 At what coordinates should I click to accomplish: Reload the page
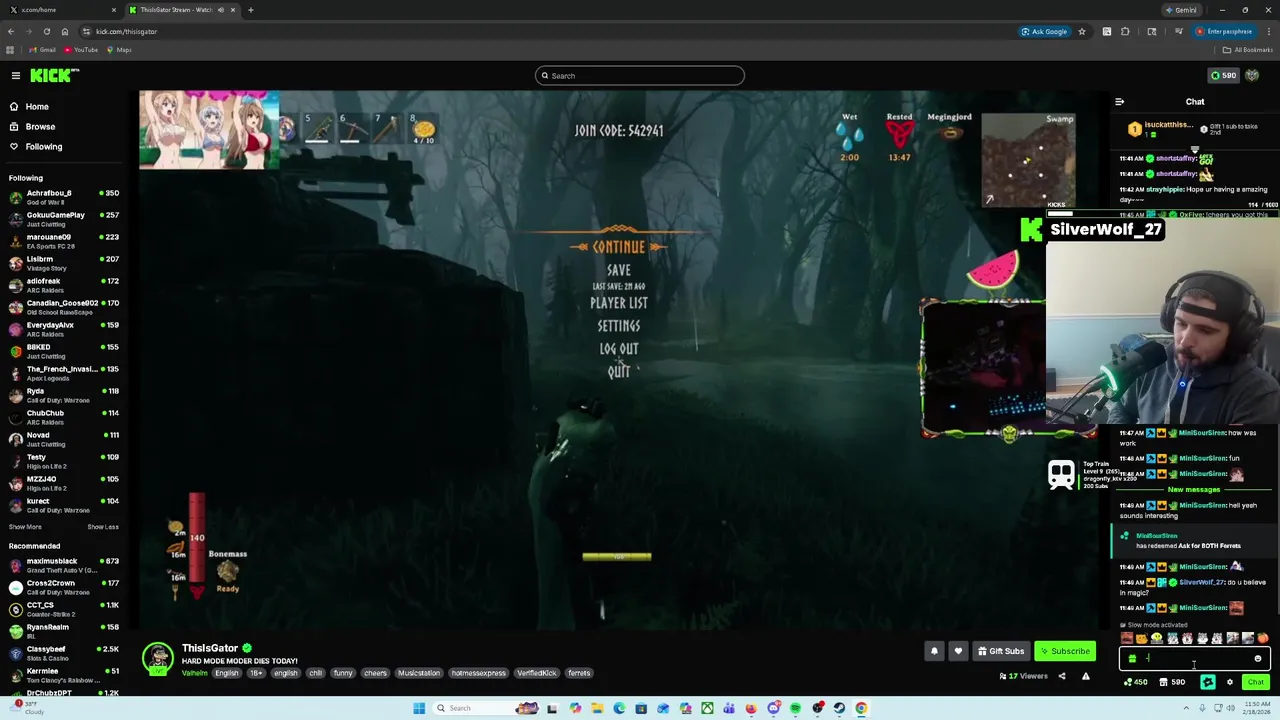pos(46,31)
